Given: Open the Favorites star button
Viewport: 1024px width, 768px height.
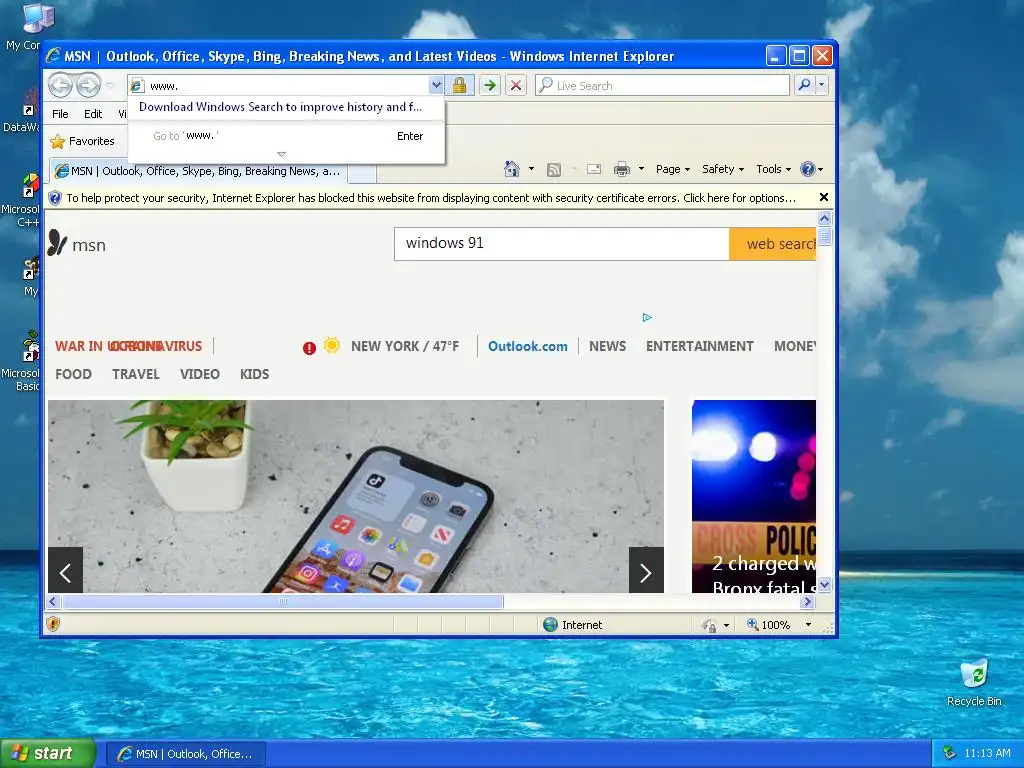Looking at the screenshot, I should tap(82, 141).
